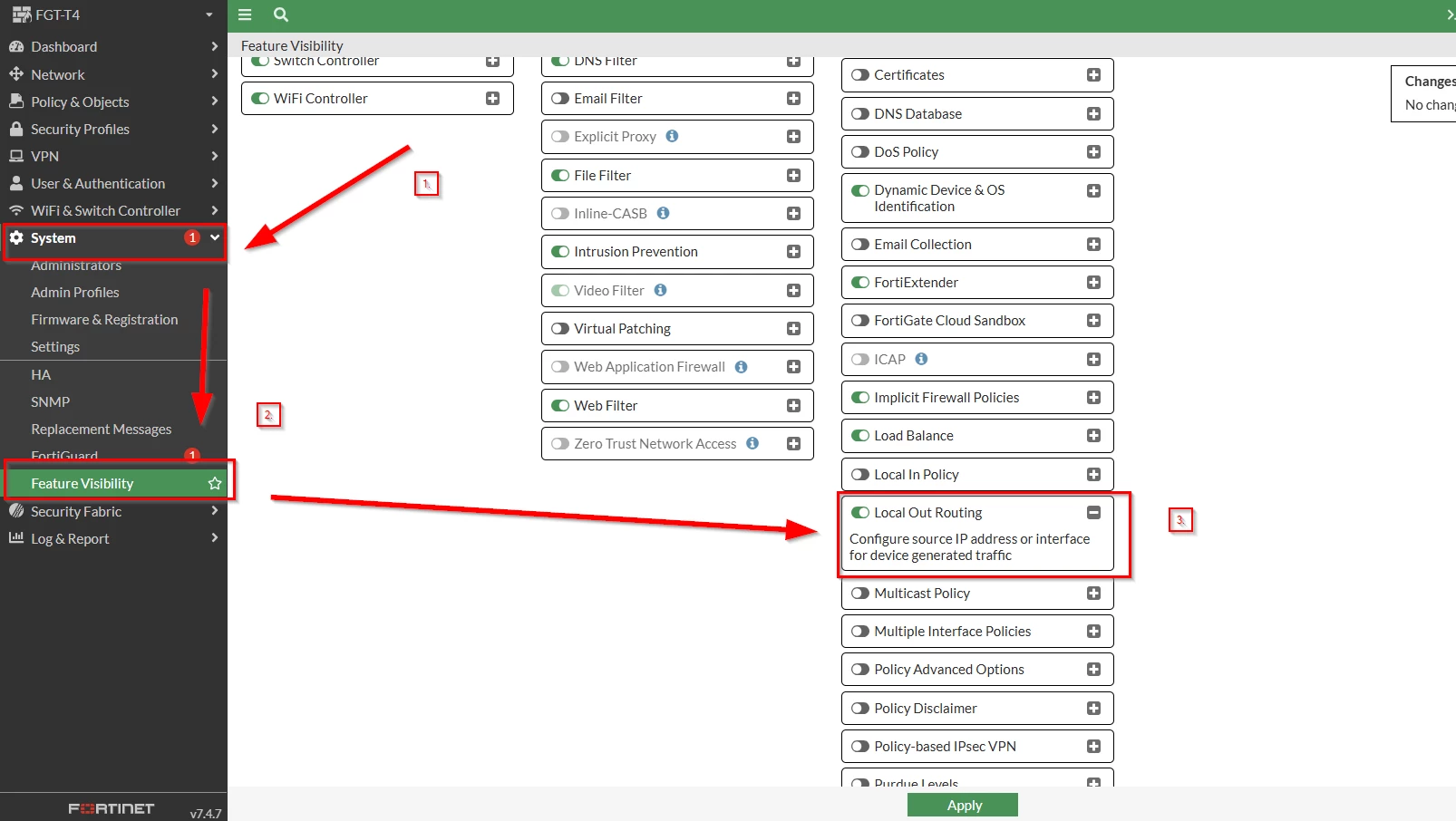This screenshot has height=821, width=1456.
Task: Click info icon next to Inline-CASB
Action: point(663,213)
